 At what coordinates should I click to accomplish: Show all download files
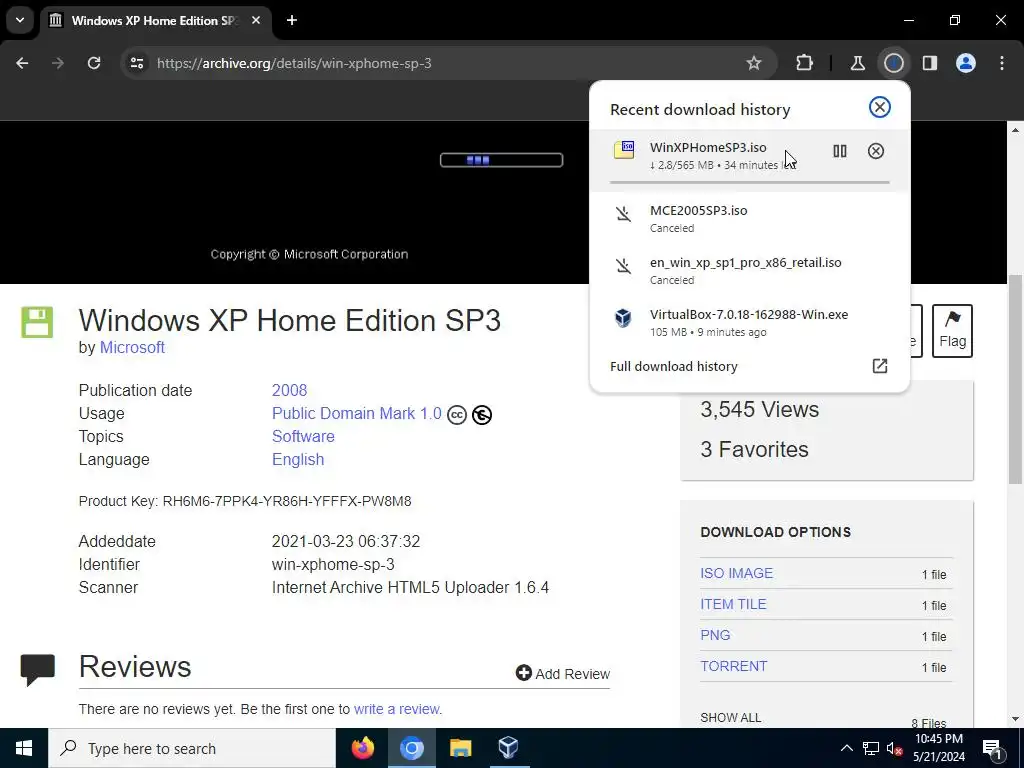click(730, 717)
